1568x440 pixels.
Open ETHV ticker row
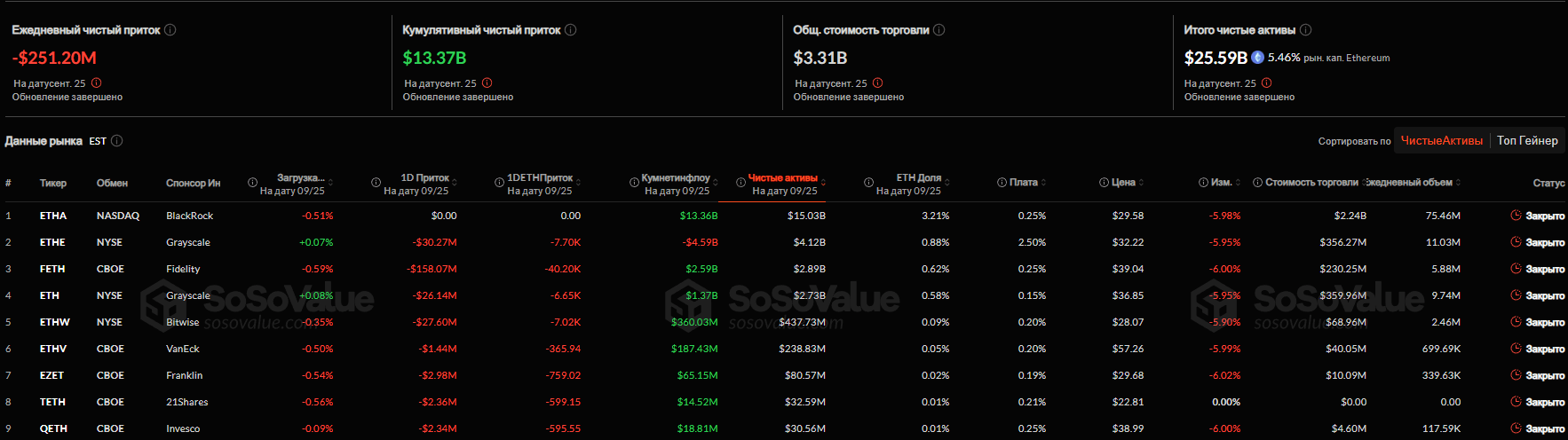784,349
